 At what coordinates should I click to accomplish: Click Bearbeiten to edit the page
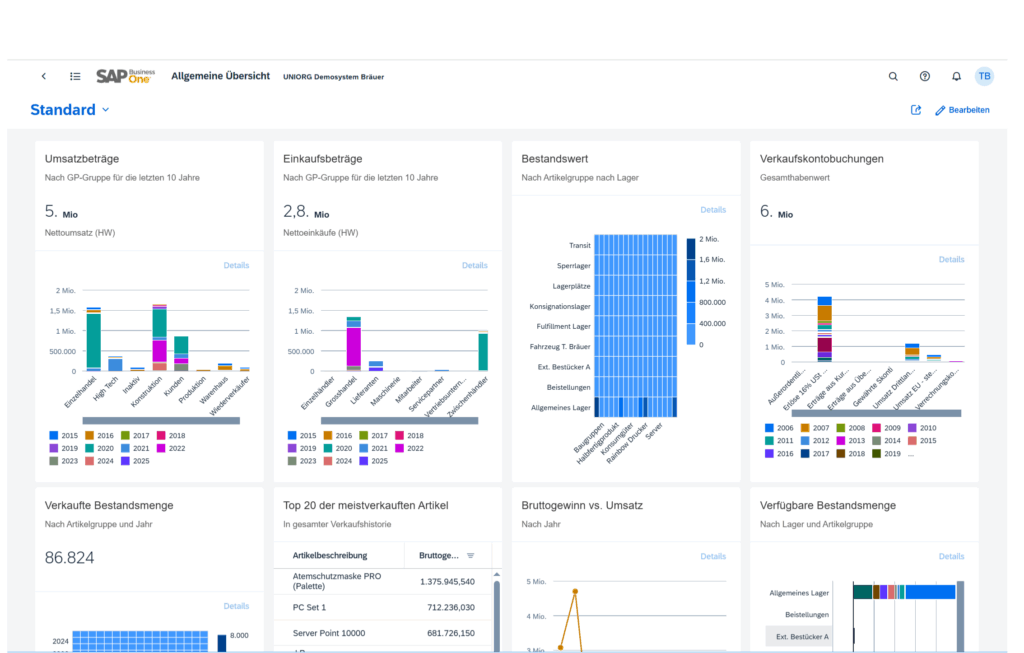point(962,110)
